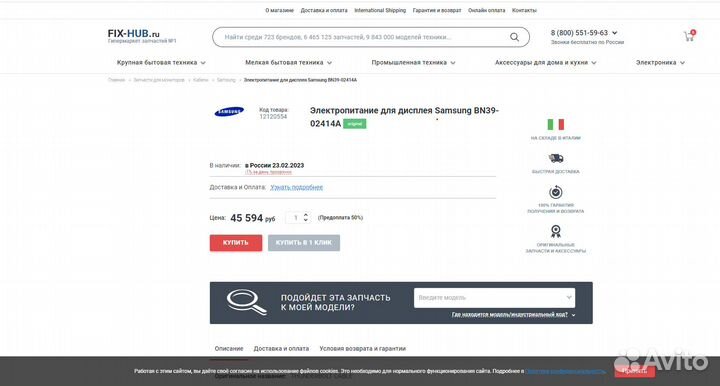720x386 pixels.
Task: Click the Italian flag warehouse icon
Action: pos(556,124)
